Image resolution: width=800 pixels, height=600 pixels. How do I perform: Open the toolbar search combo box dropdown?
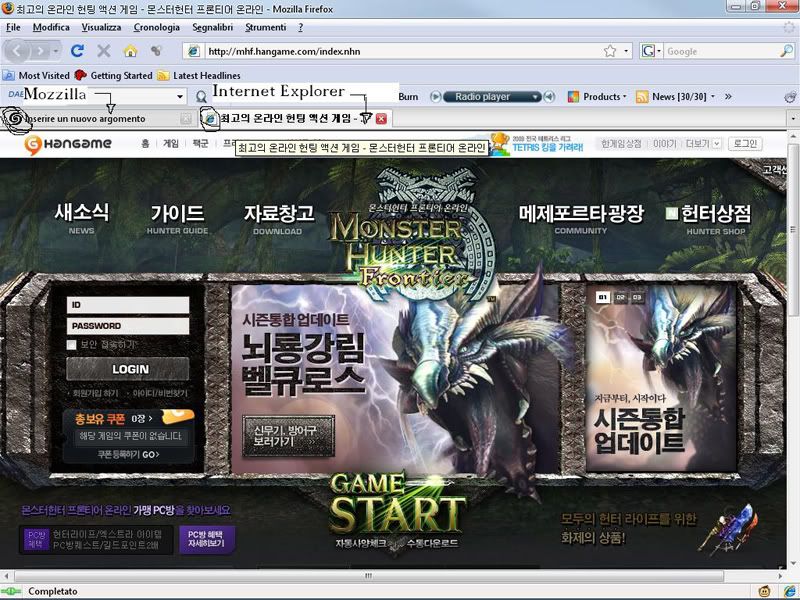180,96
